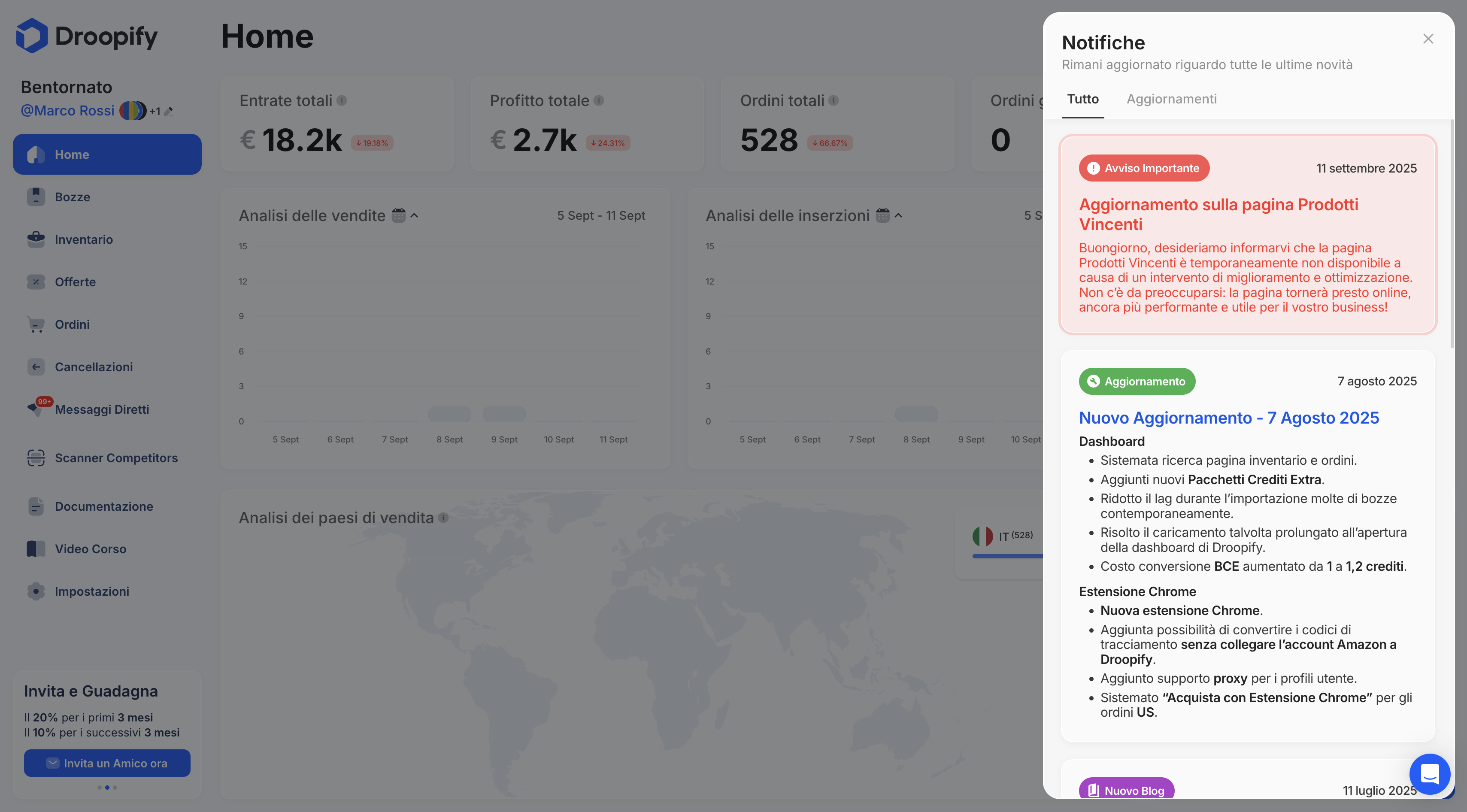This screenshot has width=1467, height=812.
Task: Click the 8 Sept bar in inserzioni chart
Action: (916, 414)
